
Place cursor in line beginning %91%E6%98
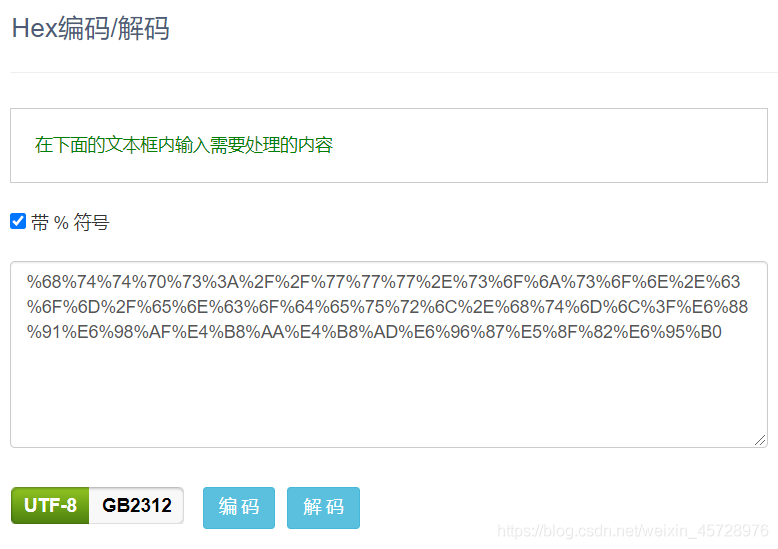[x=374, y=332]
